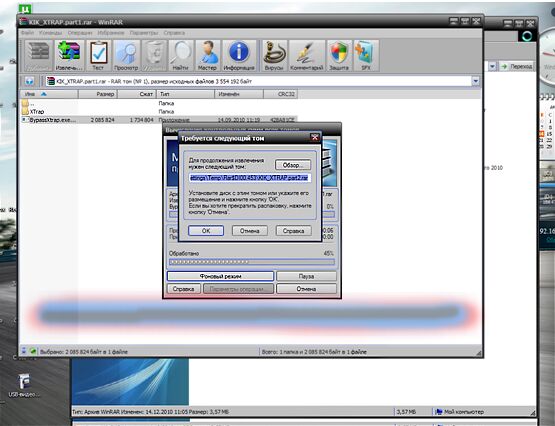Screen dimensions: 555x426
Task: Click the 3,57 МБ size in background status bar
Action: 406,411
